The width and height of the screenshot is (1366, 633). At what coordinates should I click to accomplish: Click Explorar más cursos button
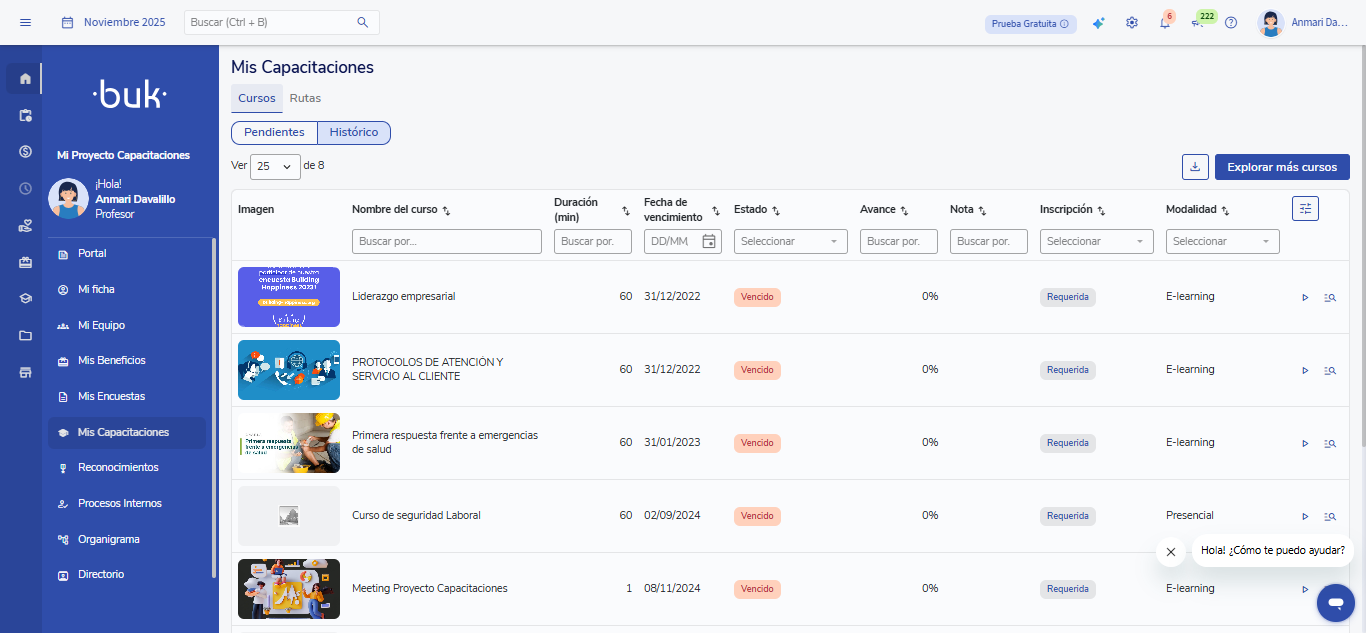point(1282,167)
